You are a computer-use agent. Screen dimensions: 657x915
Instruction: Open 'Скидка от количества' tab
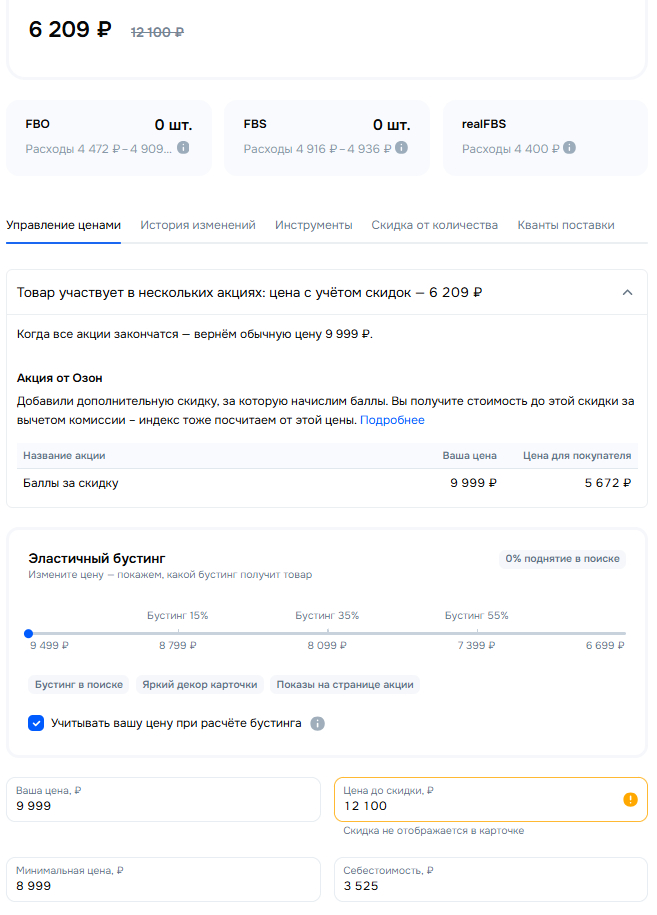click(x=435, y=225)
